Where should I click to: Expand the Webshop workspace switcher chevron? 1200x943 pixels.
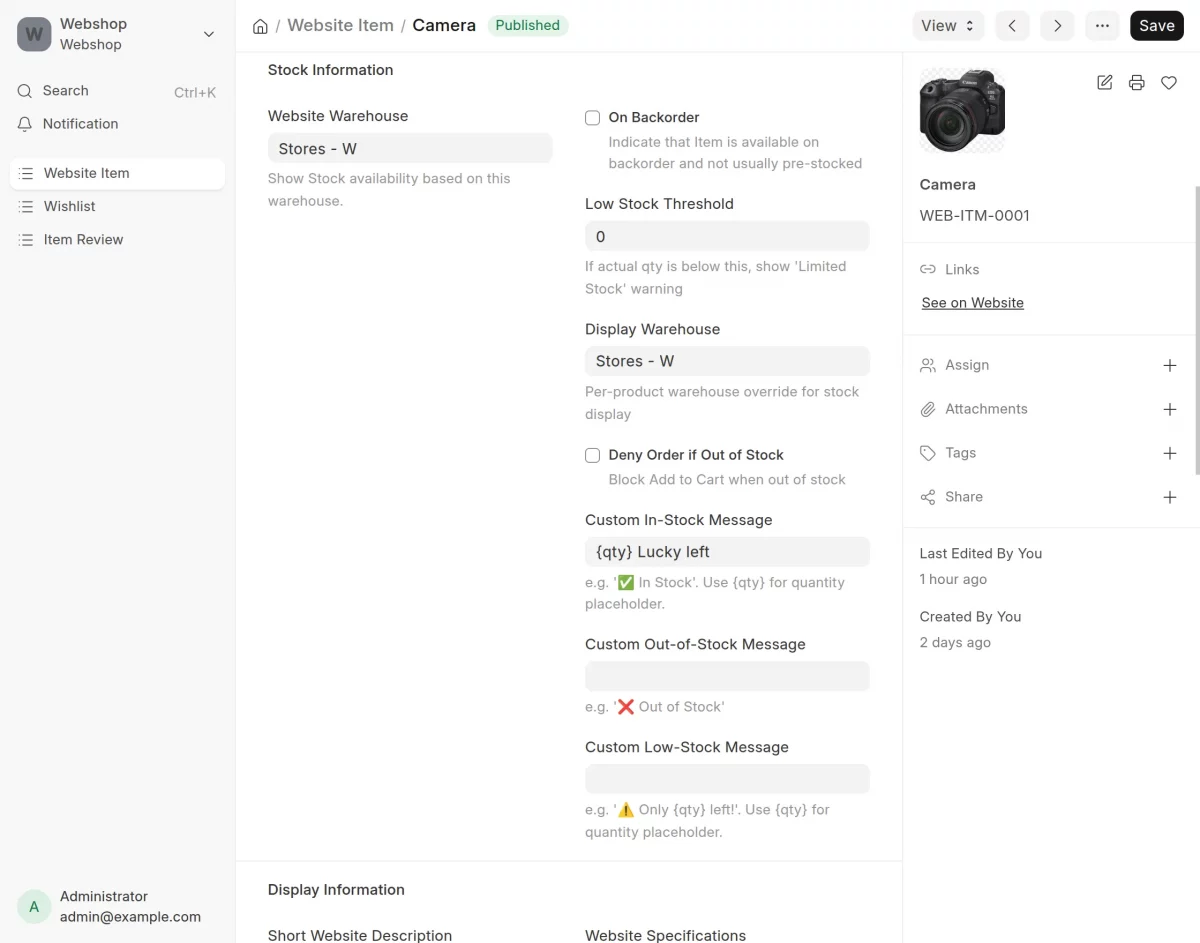(x=209, y=34)
